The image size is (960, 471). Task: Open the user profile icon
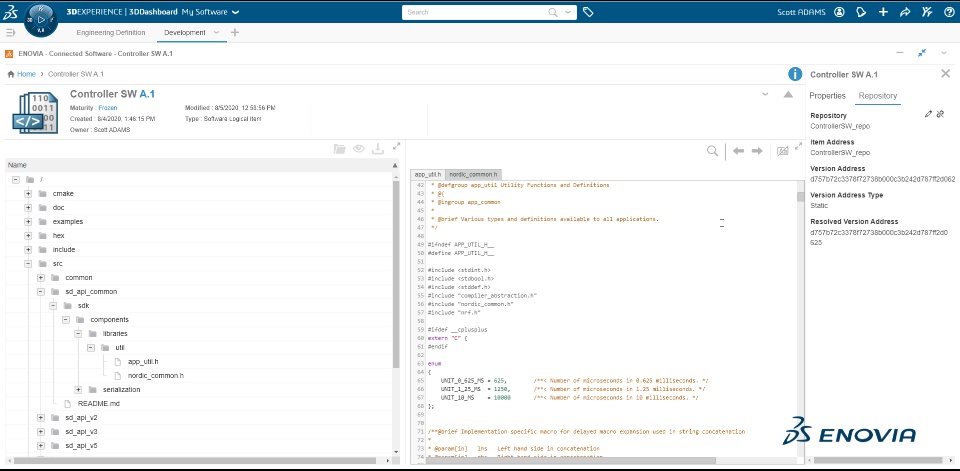pos(839,12)
